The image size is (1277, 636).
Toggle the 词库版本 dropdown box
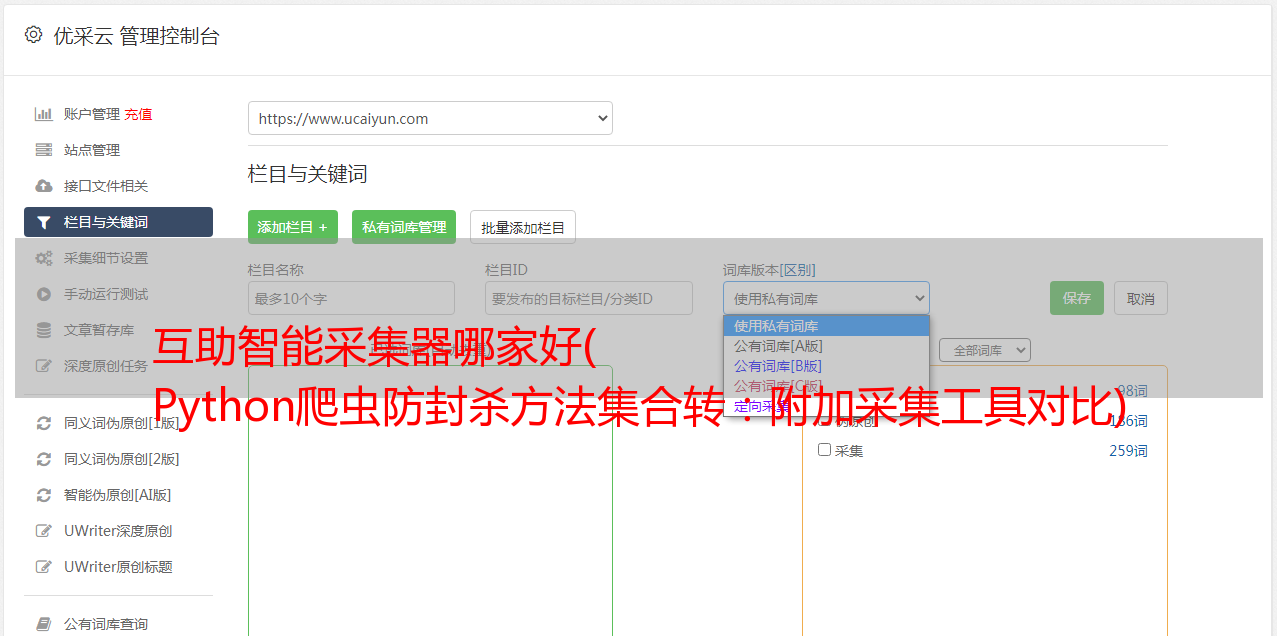point(826,298)
